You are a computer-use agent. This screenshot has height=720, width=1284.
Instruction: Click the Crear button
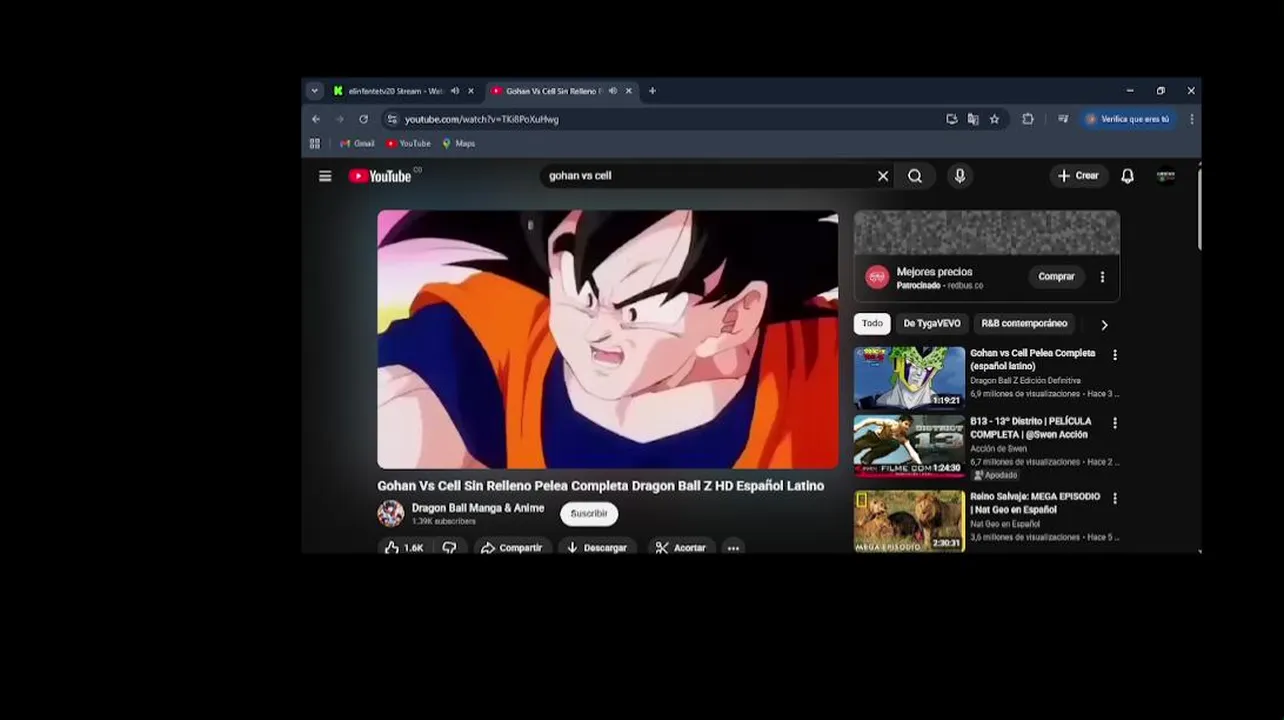1079,176
